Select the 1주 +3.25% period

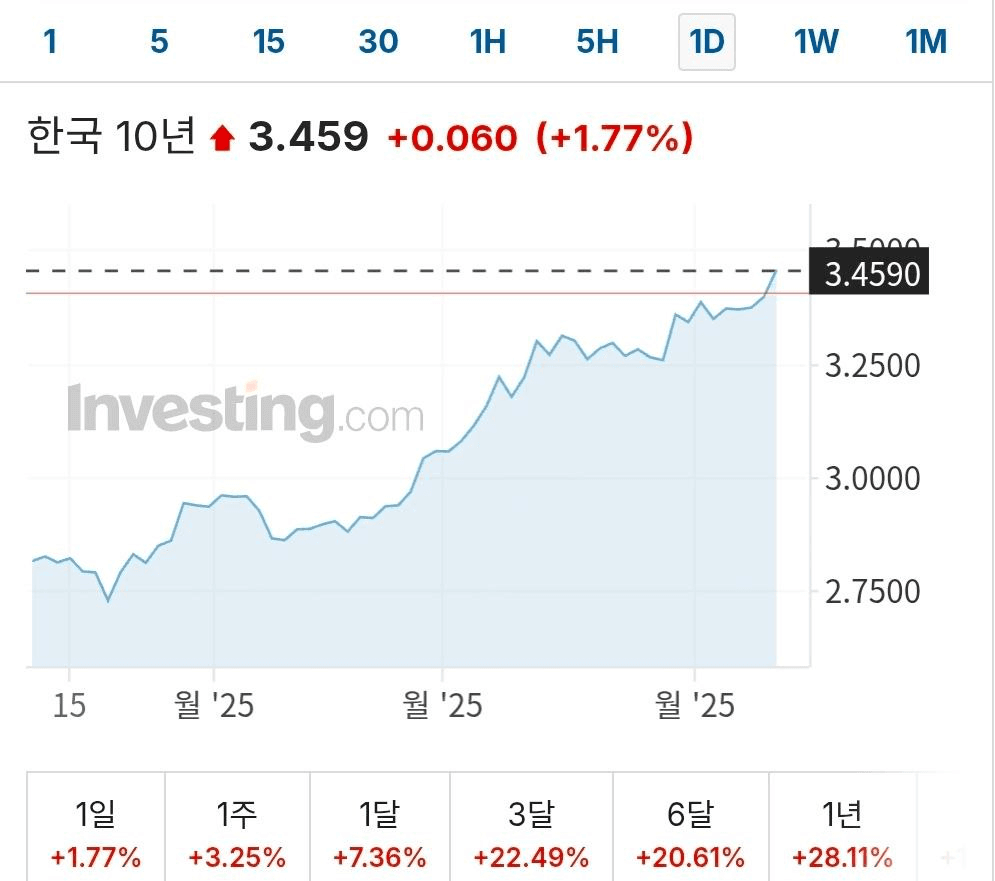point(237,835)
